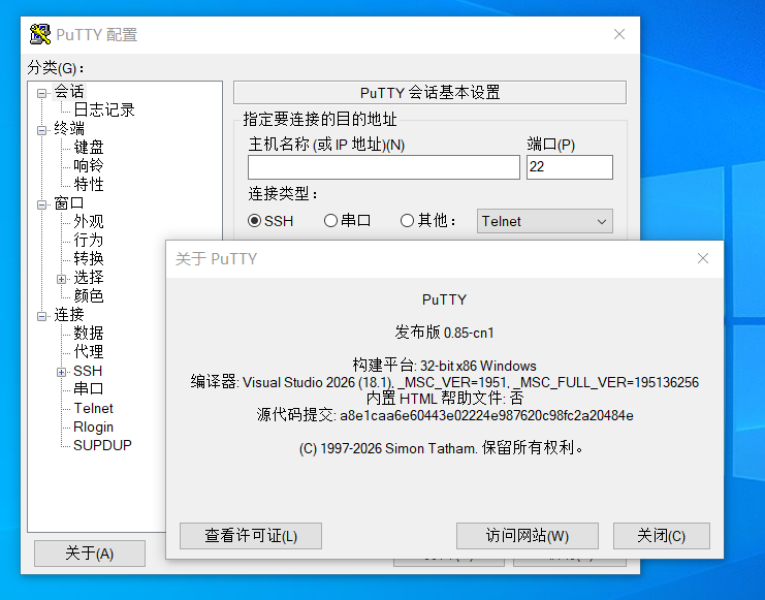Click the 源代码提交 commit hash text
This screenshot has height=600, width=765.
(445, 415)
